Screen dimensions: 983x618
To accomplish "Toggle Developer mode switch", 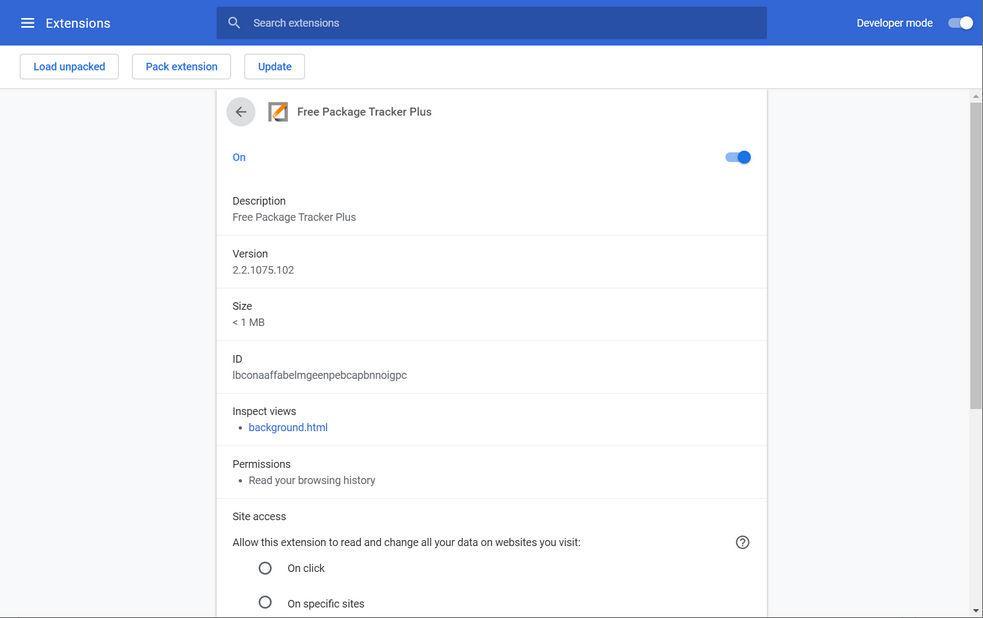I will tap(960, 23).
